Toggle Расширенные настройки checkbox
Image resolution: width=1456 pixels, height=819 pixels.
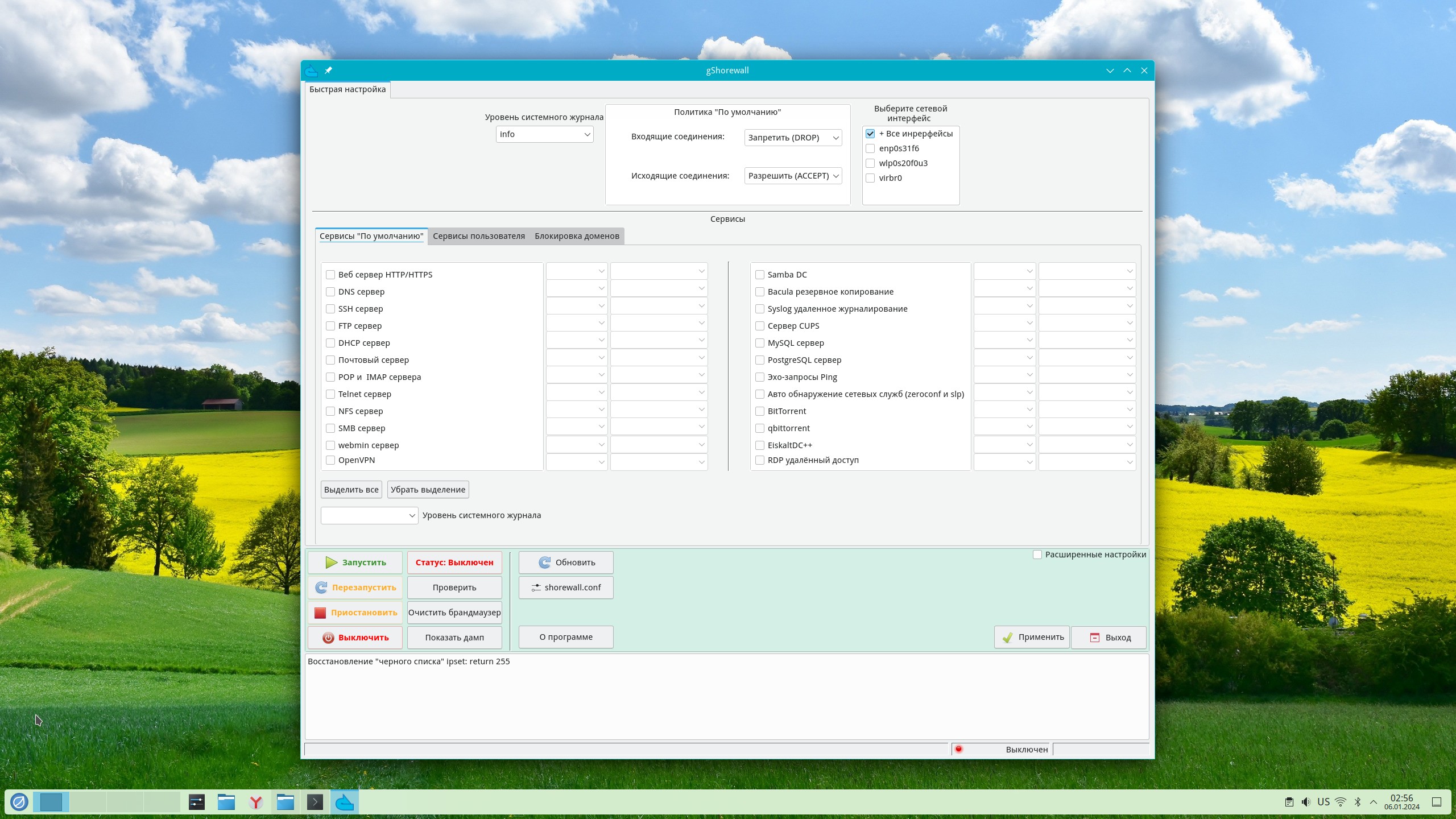[1037, 555]
